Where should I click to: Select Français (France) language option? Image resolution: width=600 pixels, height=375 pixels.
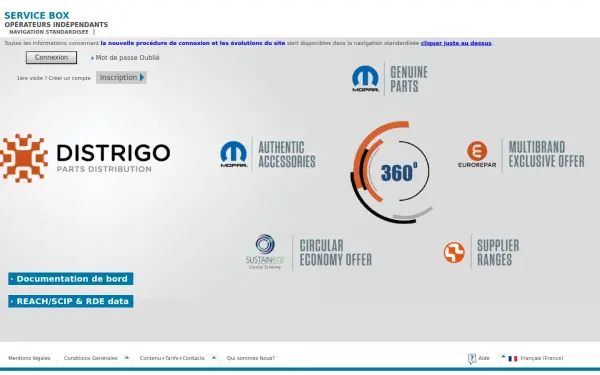pyautogui.click(x=541, y=358)
